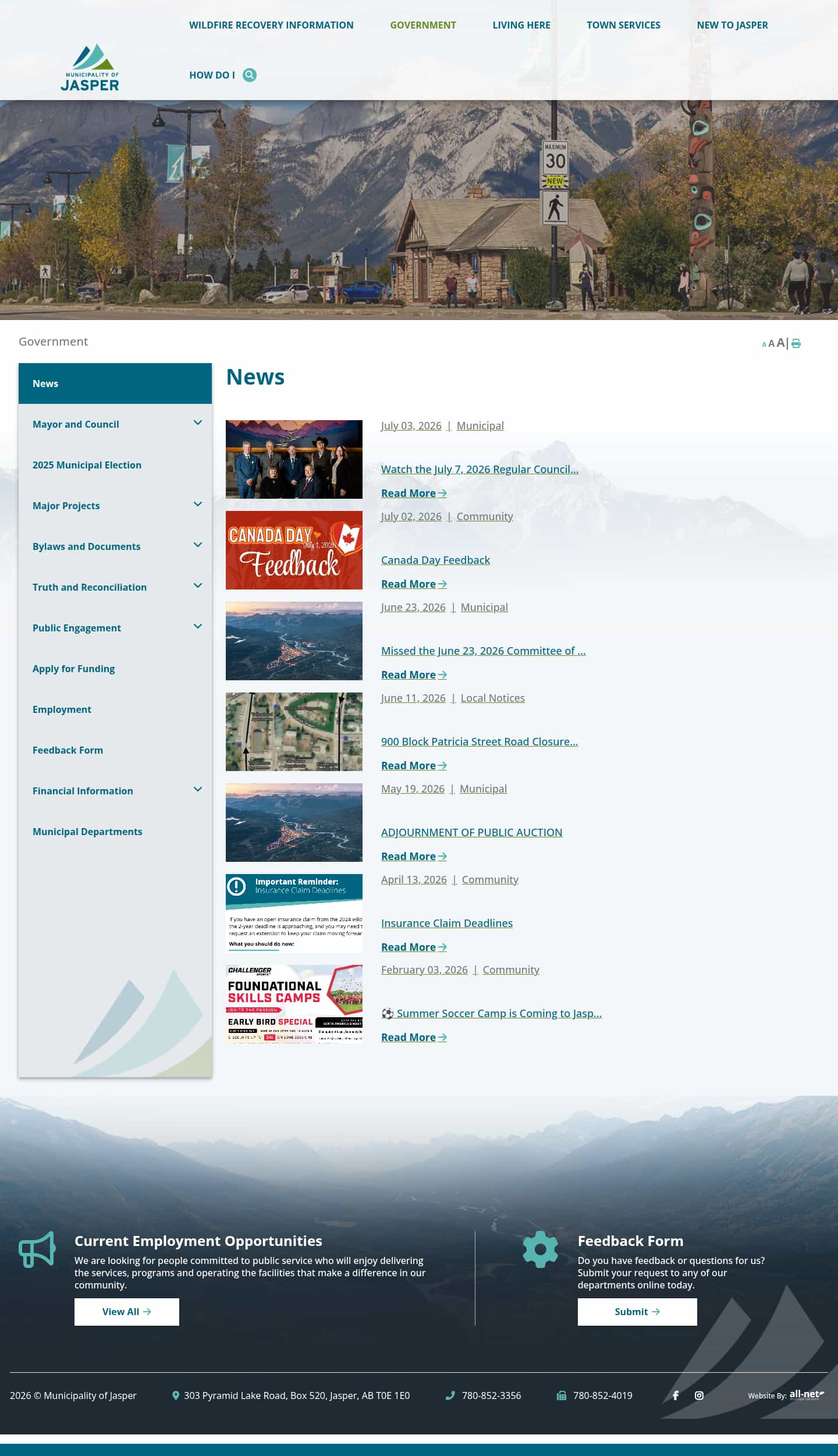Select the largest font size A
This screenshot has width=838, height=1456.
(x=780, y=343)
